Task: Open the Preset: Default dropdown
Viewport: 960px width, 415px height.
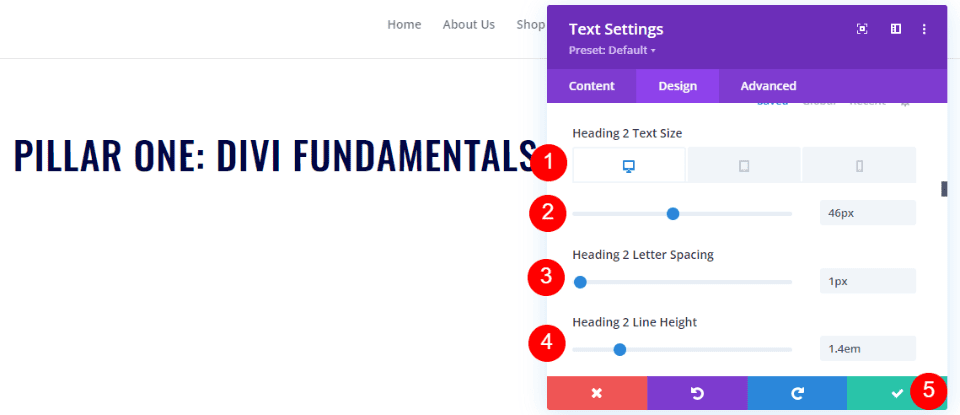Action: [x=612, y=50]
